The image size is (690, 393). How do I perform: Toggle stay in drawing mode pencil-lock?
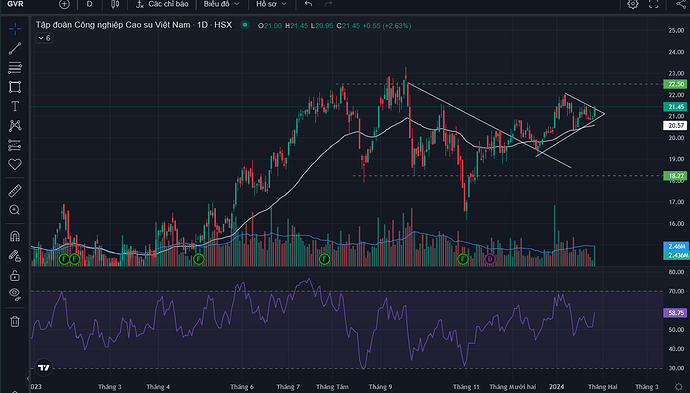[x=15, y=256]
